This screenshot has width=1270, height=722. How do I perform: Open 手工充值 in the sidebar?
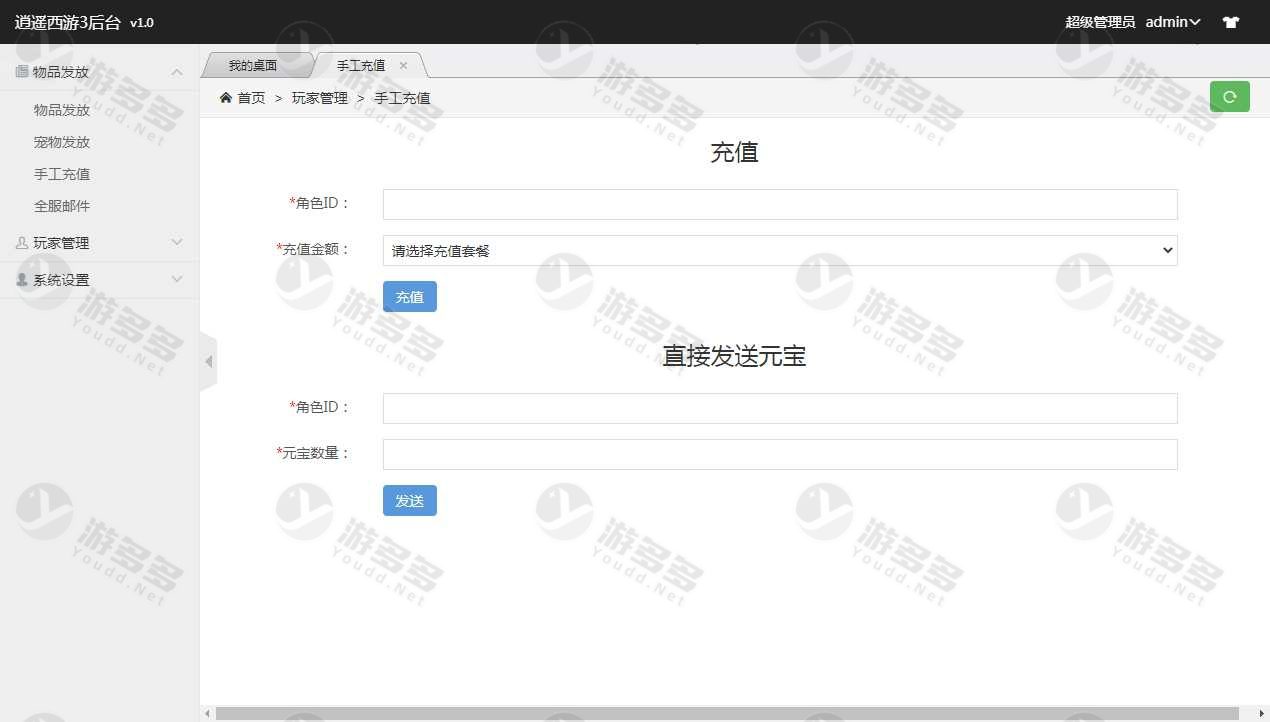[62, 174]
